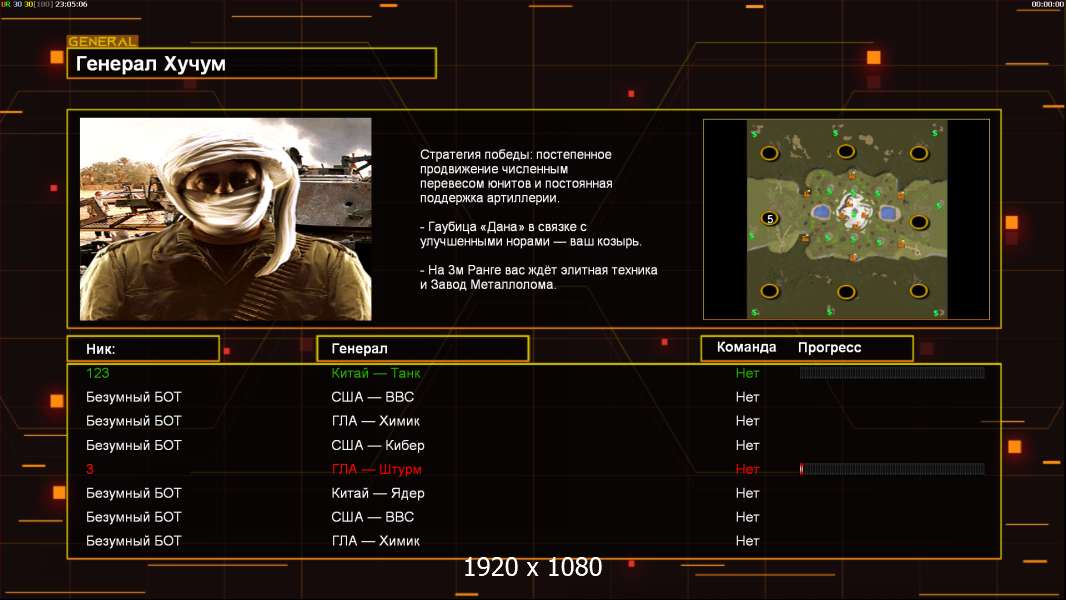
Task: Select the "Китай — Танк" general entry
Action: [375, 373]
